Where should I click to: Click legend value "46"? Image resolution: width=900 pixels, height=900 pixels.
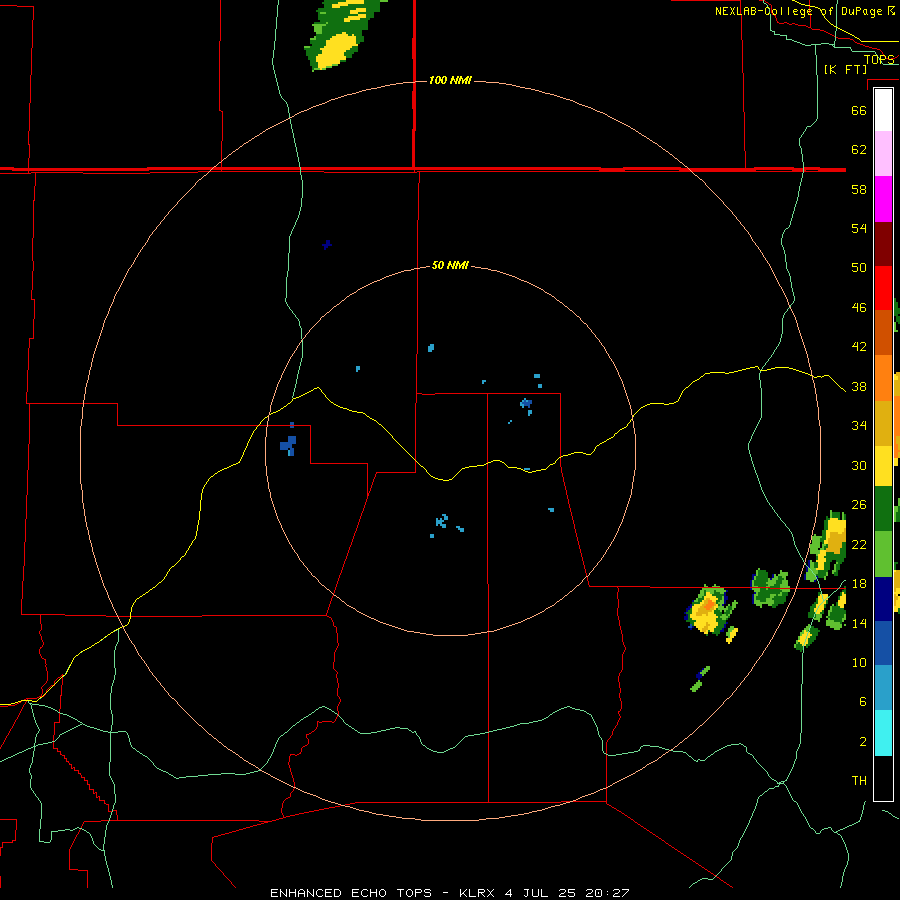pos(859,308)
